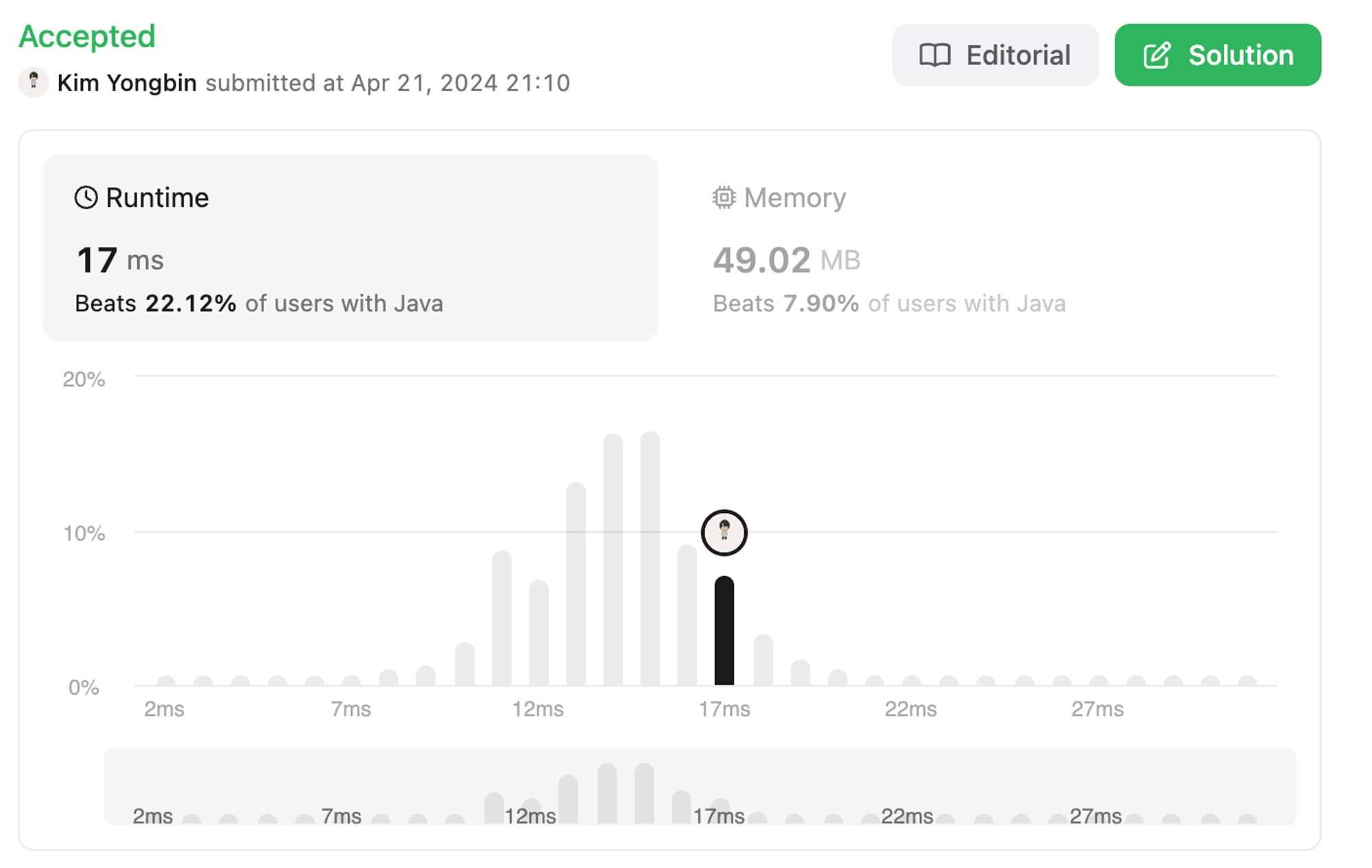Click the book icon in Editorial
The height and width of the screenshot is (868, 1372).
(934, 55)
